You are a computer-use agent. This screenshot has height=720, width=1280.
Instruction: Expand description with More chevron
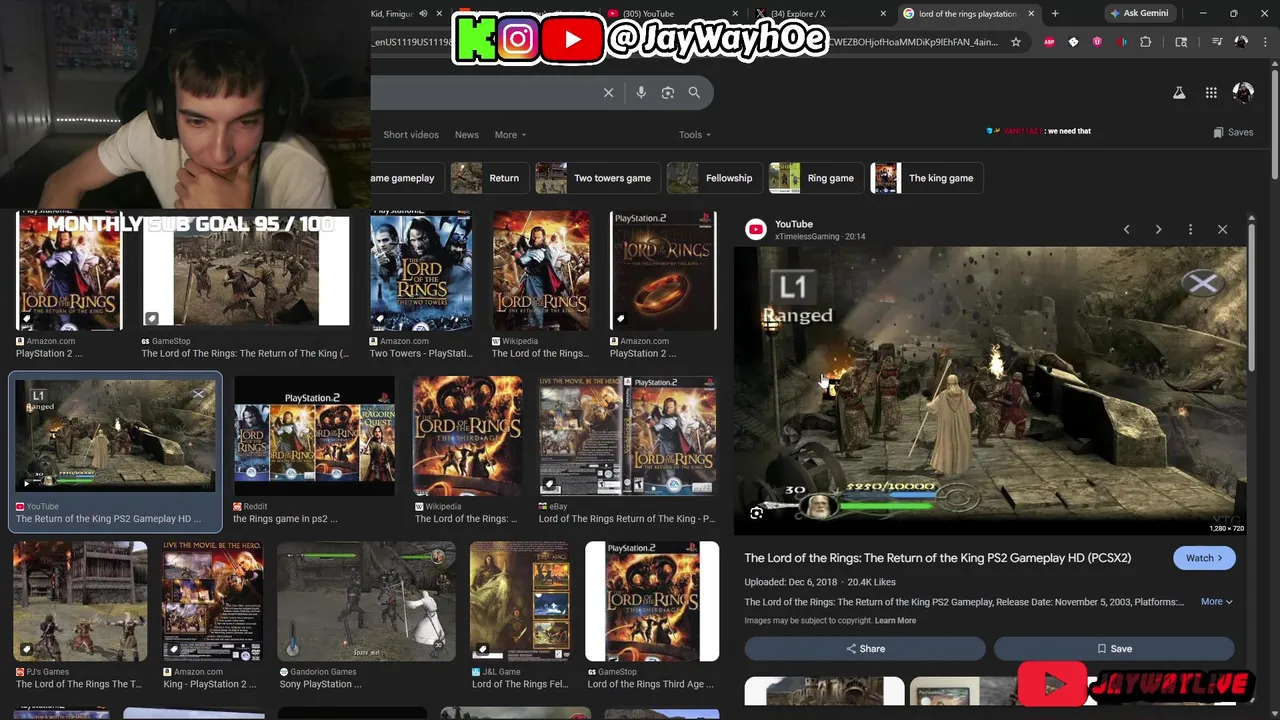[x=1216, y=602]
